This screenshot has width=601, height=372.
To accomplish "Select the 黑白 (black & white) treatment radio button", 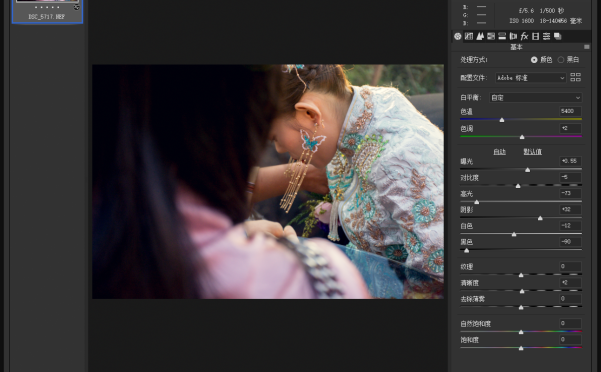I will 561,60.
